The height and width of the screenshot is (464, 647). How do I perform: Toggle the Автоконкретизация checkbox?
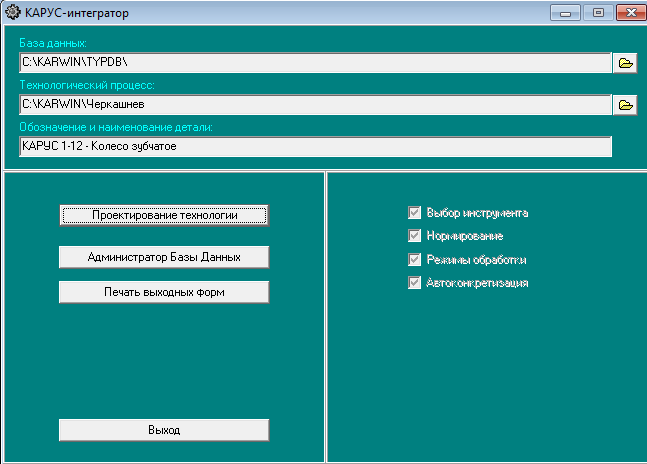coord(414,283)
